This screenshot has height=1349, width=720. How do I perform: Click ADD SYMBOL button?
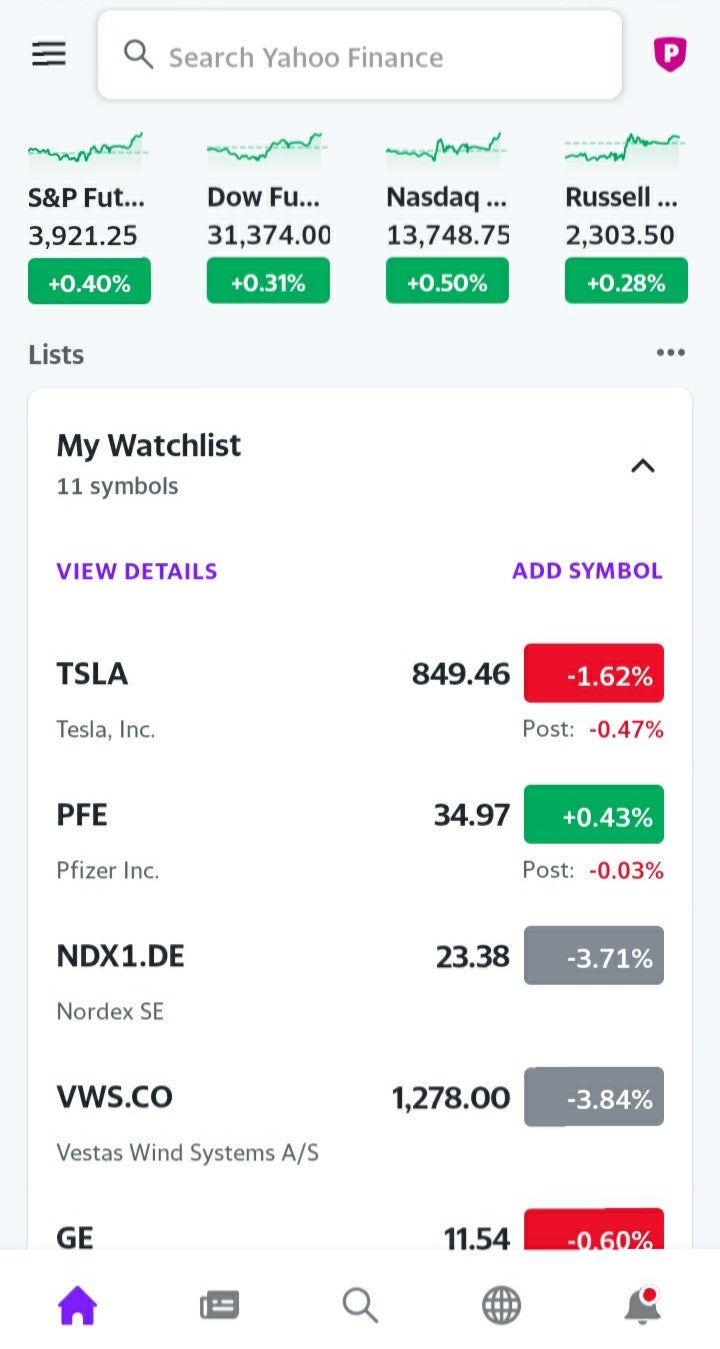[587, 571]
